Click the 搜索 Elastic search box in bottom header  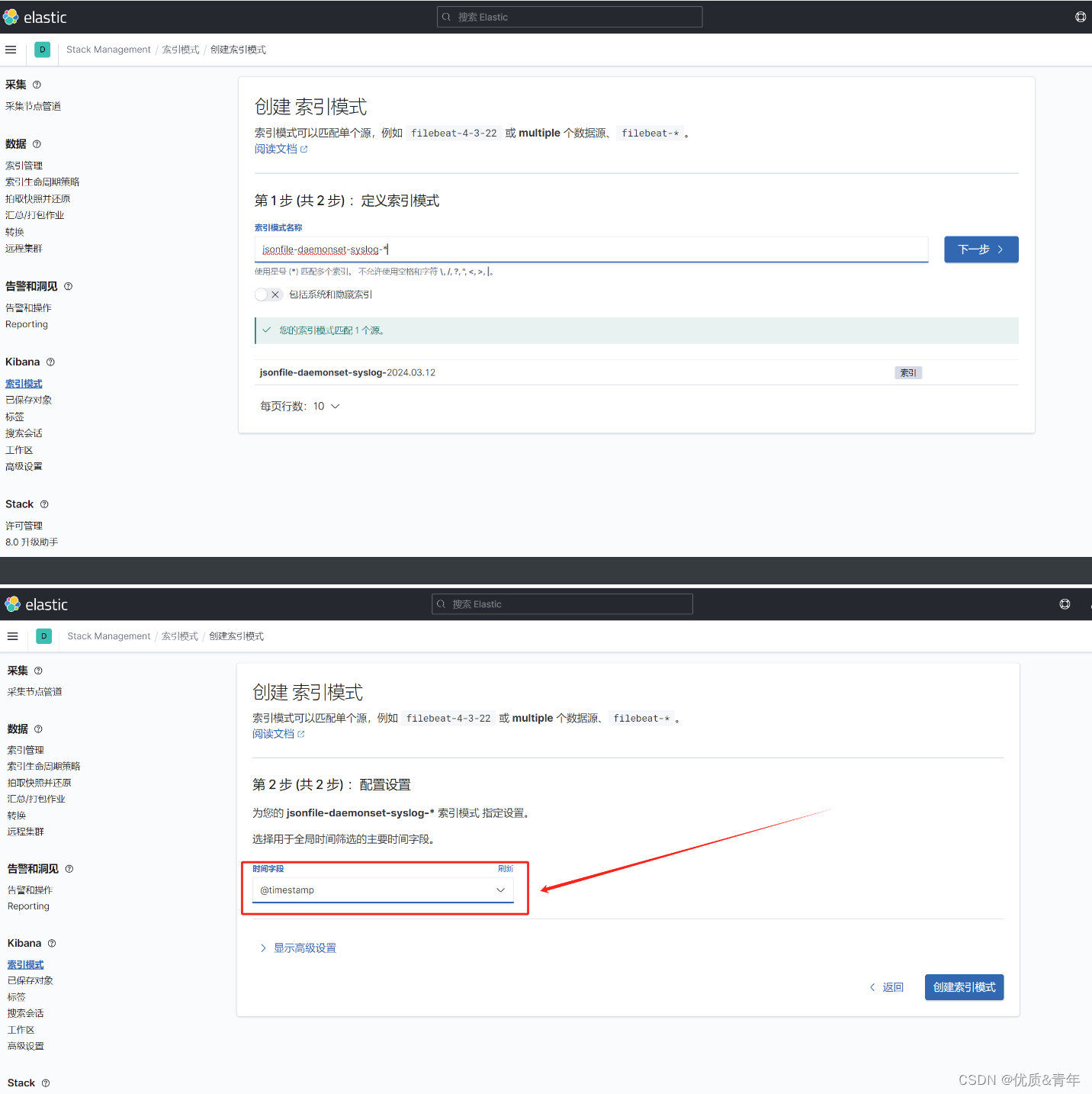click(562, 604)
